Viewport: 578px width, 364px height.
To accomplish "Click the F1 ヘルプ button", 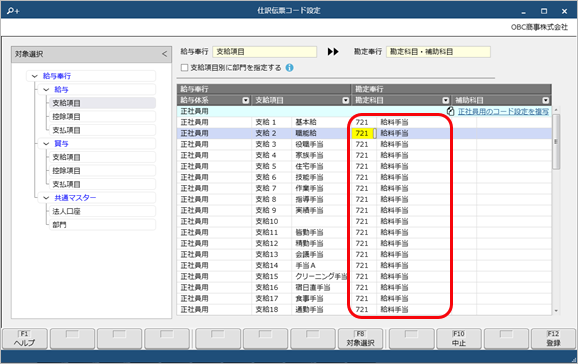I will (x=25, y=339).
